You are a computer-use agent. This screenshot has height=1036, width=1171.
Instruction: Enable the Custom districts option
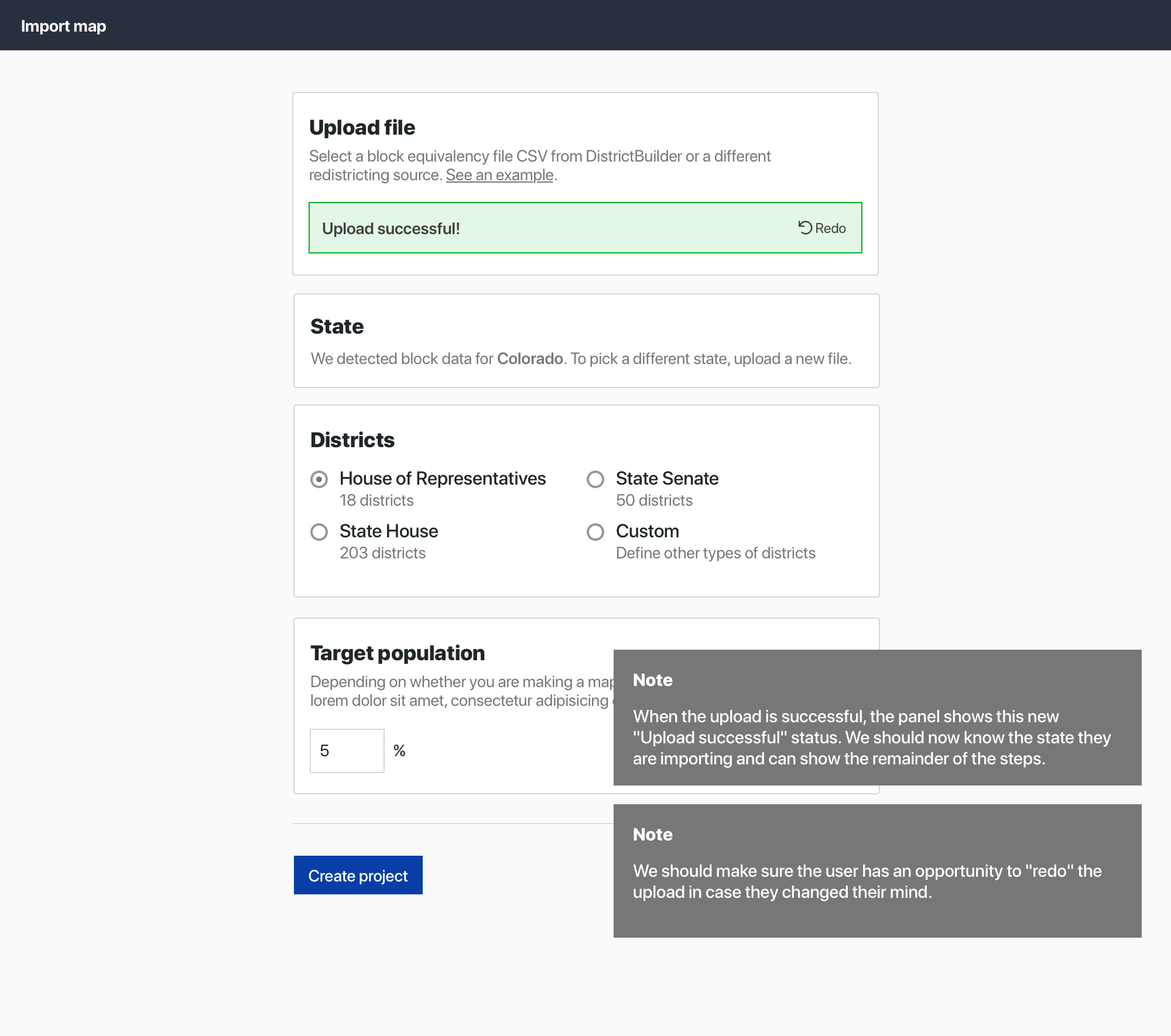pos(595,532)
